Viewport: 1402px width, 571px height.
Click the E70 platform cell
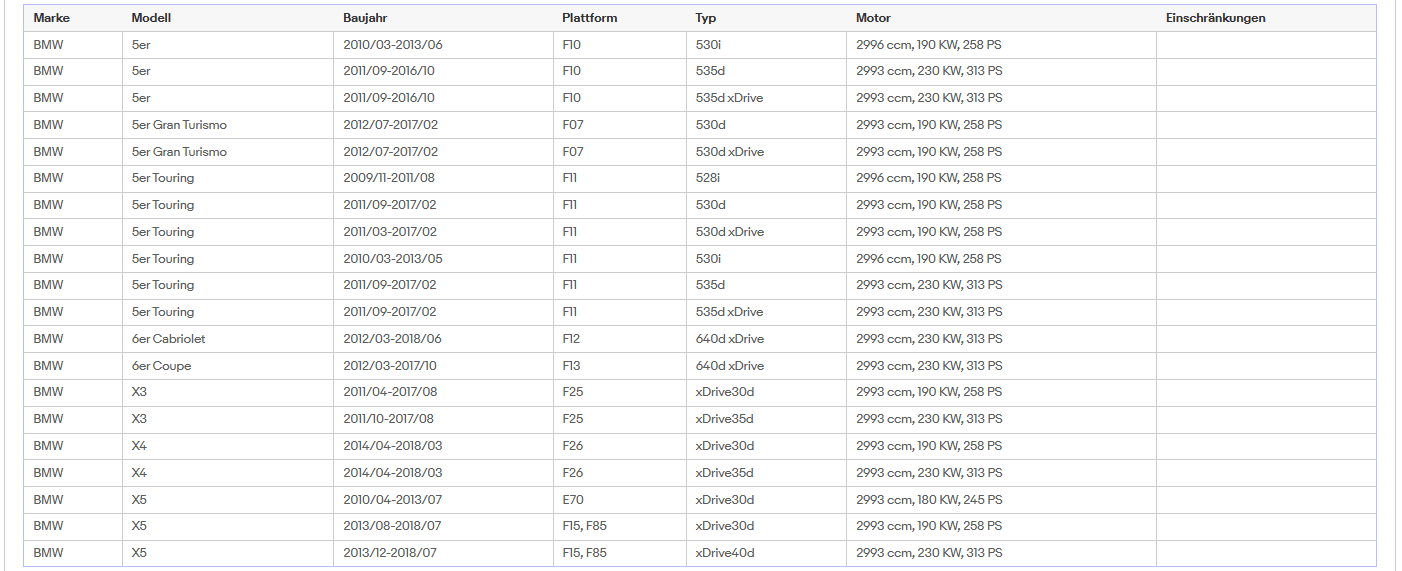click(x=620, y=500)
